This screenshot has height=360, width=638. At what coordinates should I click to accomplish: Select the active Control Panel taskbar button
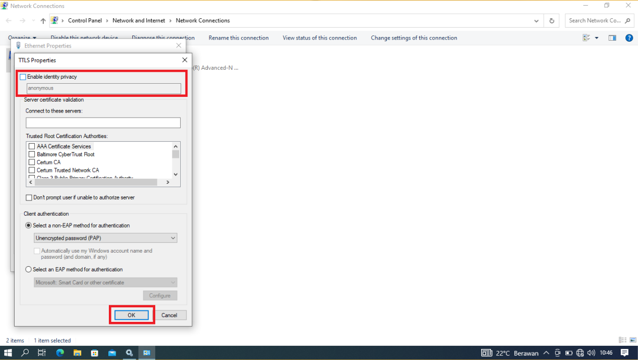click(146, 353)
